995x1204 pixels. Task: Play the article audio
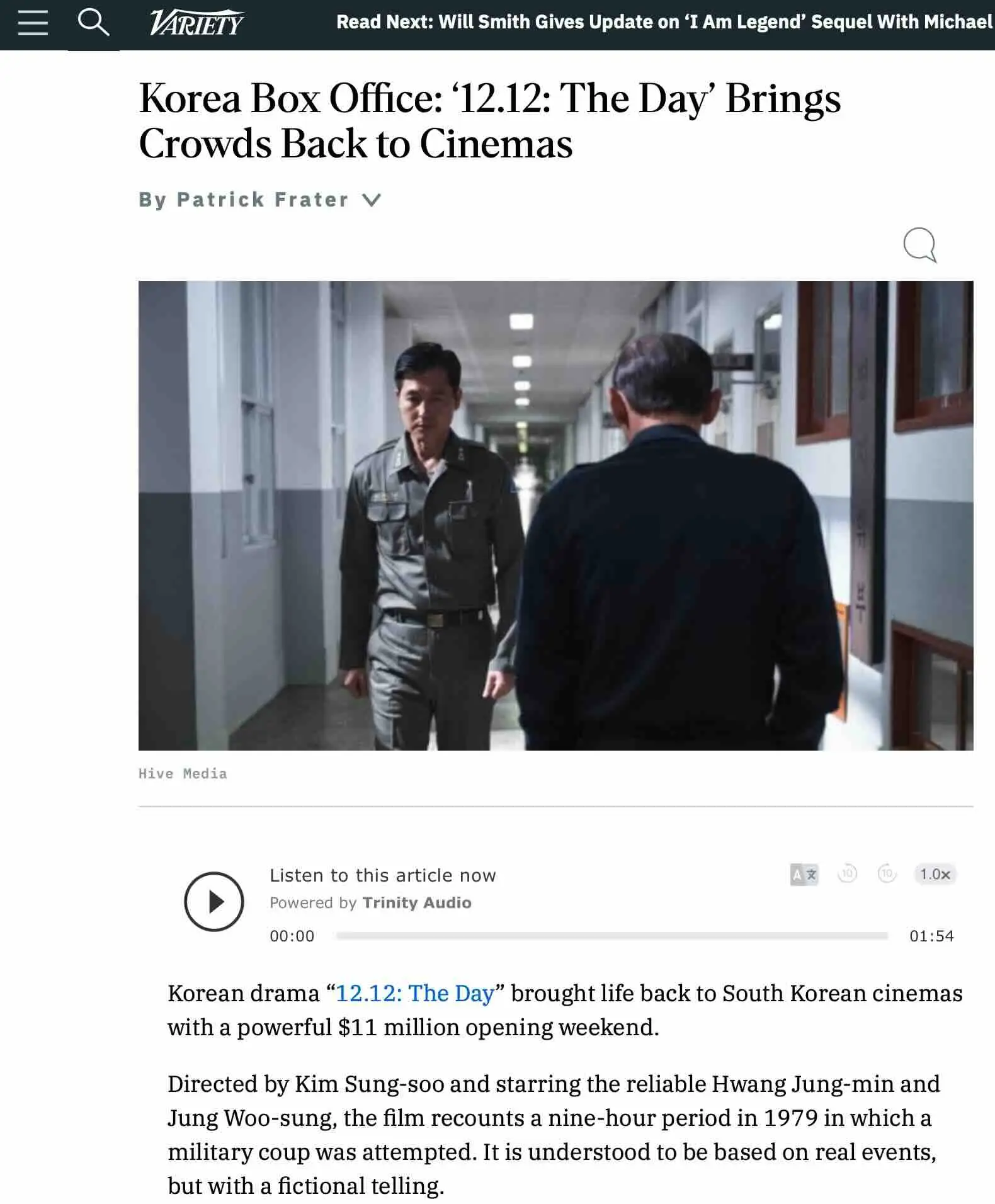[x=214, y=902]
